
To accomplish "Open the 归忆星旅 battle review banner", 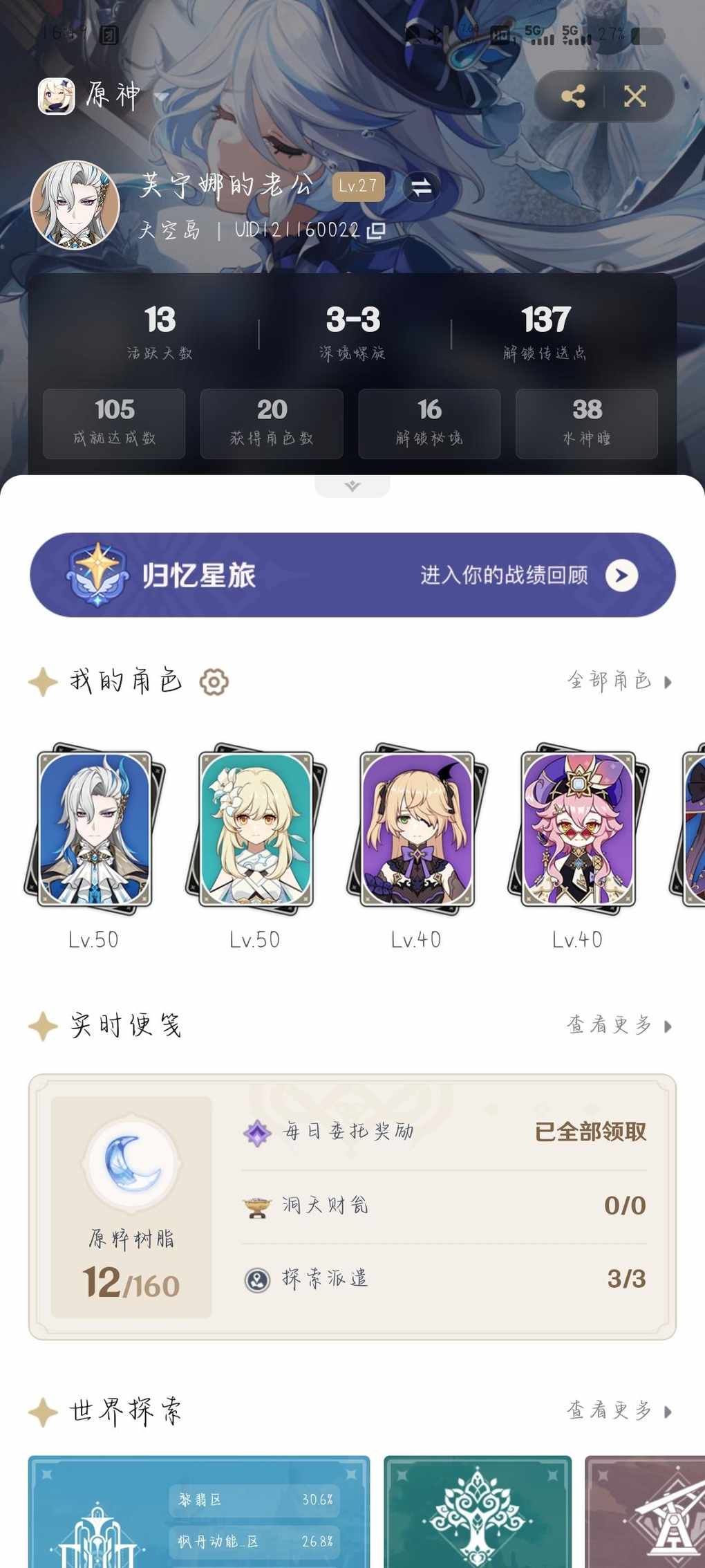I will [352, 575].
